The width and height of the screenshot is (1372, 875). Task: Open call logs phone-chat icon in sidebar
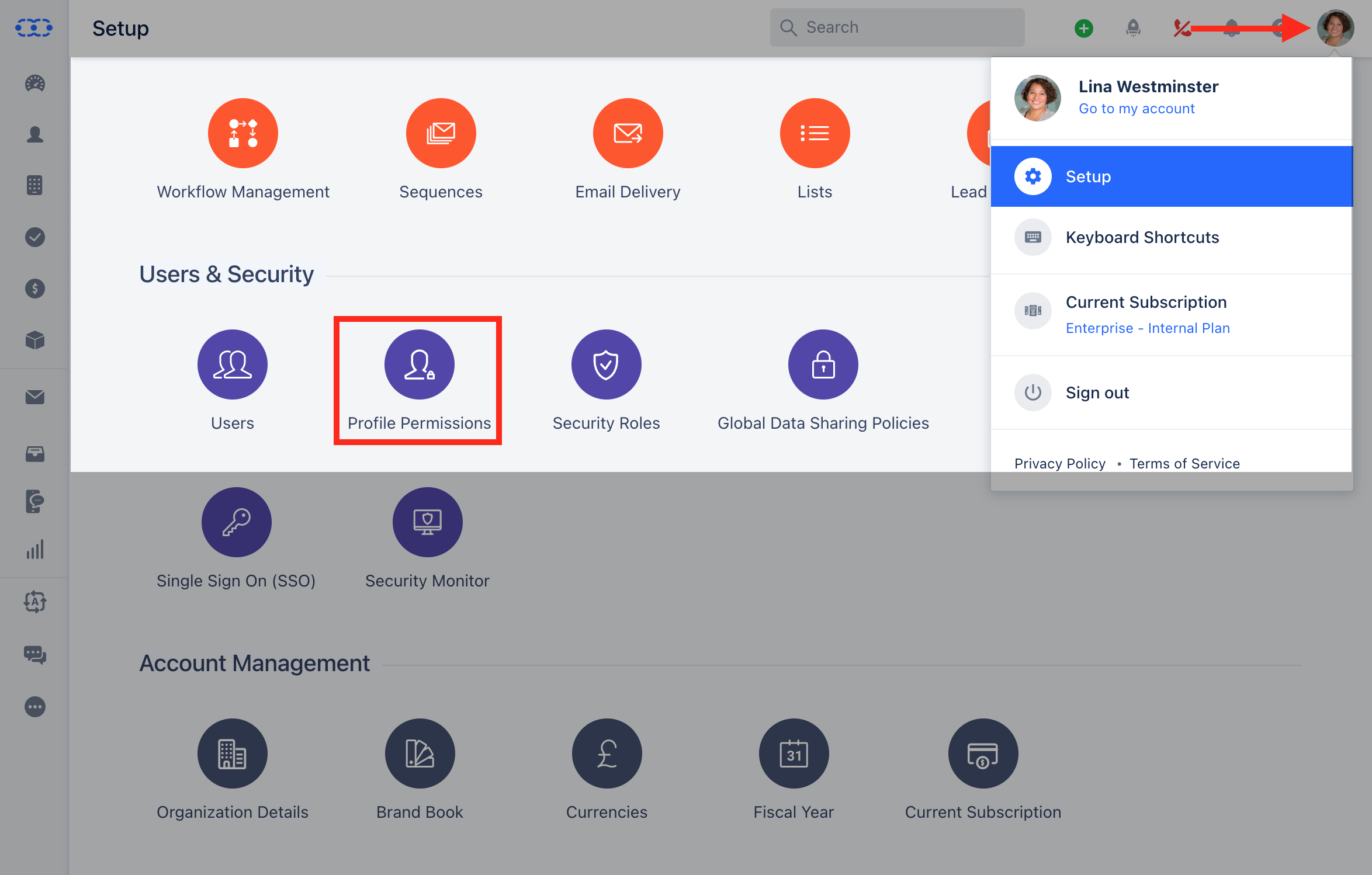(35, 501)
